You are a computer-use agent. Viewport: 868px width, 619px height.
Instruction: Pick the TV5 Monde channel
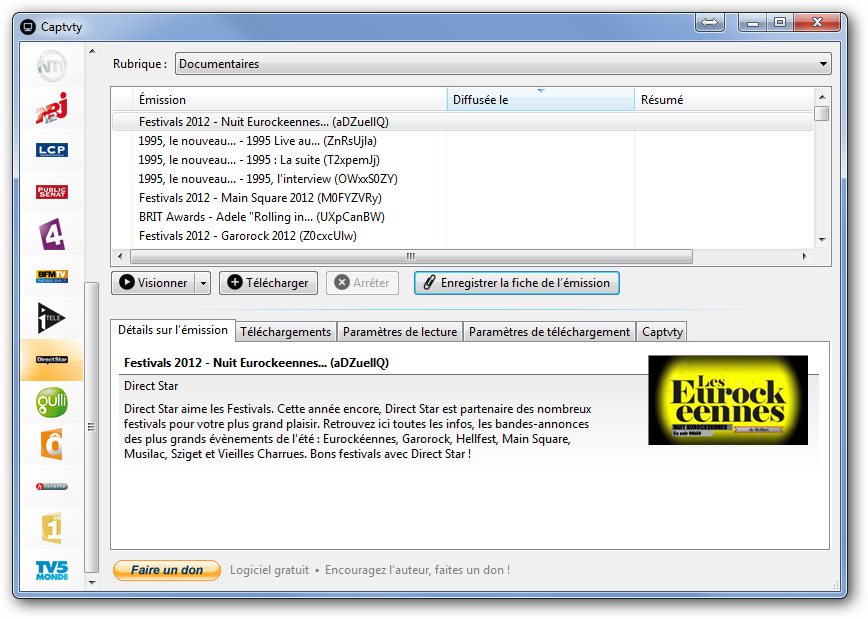pos(51,570)
